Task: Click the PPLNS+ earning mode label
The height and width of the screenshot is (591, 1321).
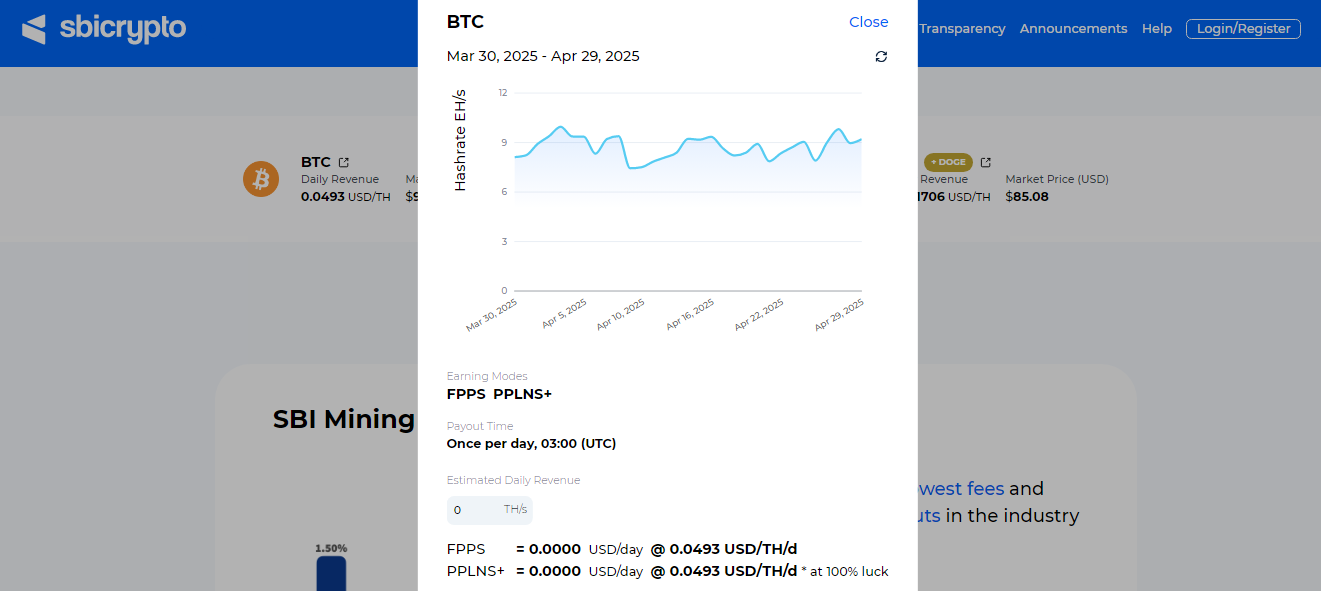Action: pyautogui.click(x=522, y=394)
